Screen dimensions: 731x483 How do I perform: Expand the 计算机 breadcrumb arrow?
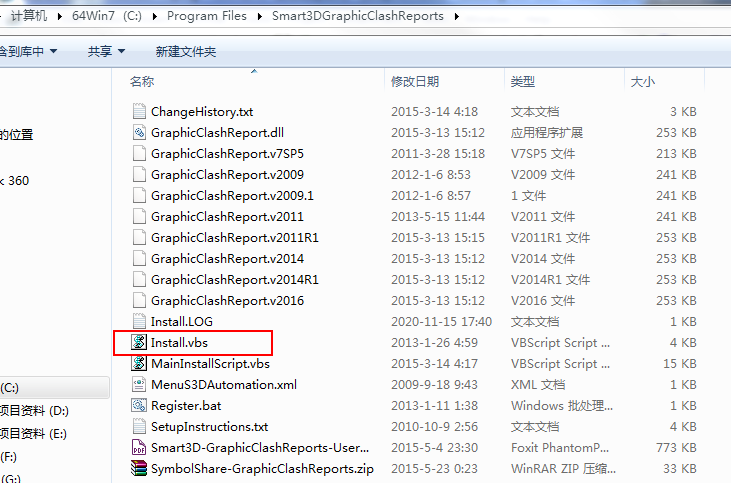click(x=60, y=16)
